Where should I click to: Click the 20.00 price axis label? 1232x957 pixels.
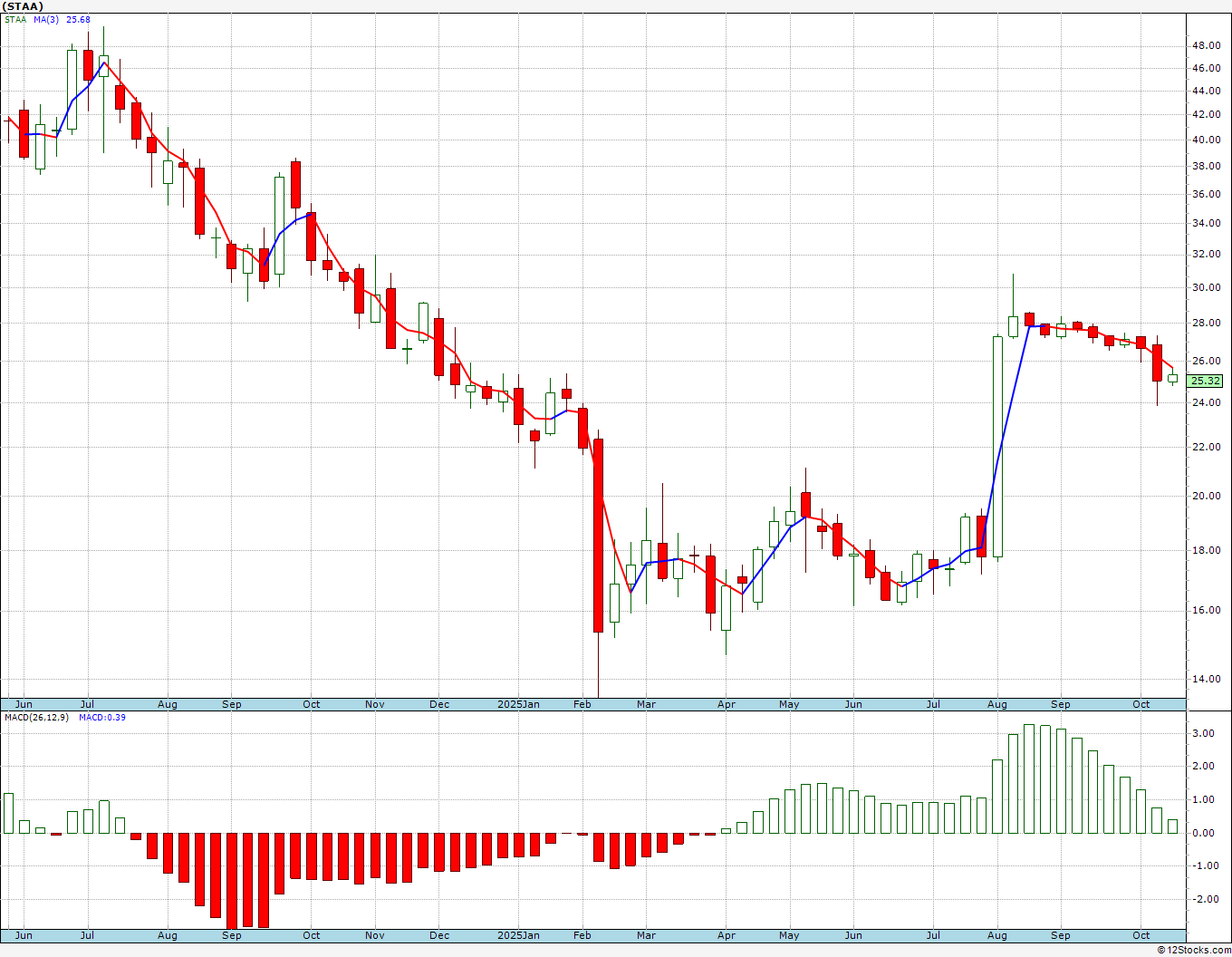click(1205, 496)
